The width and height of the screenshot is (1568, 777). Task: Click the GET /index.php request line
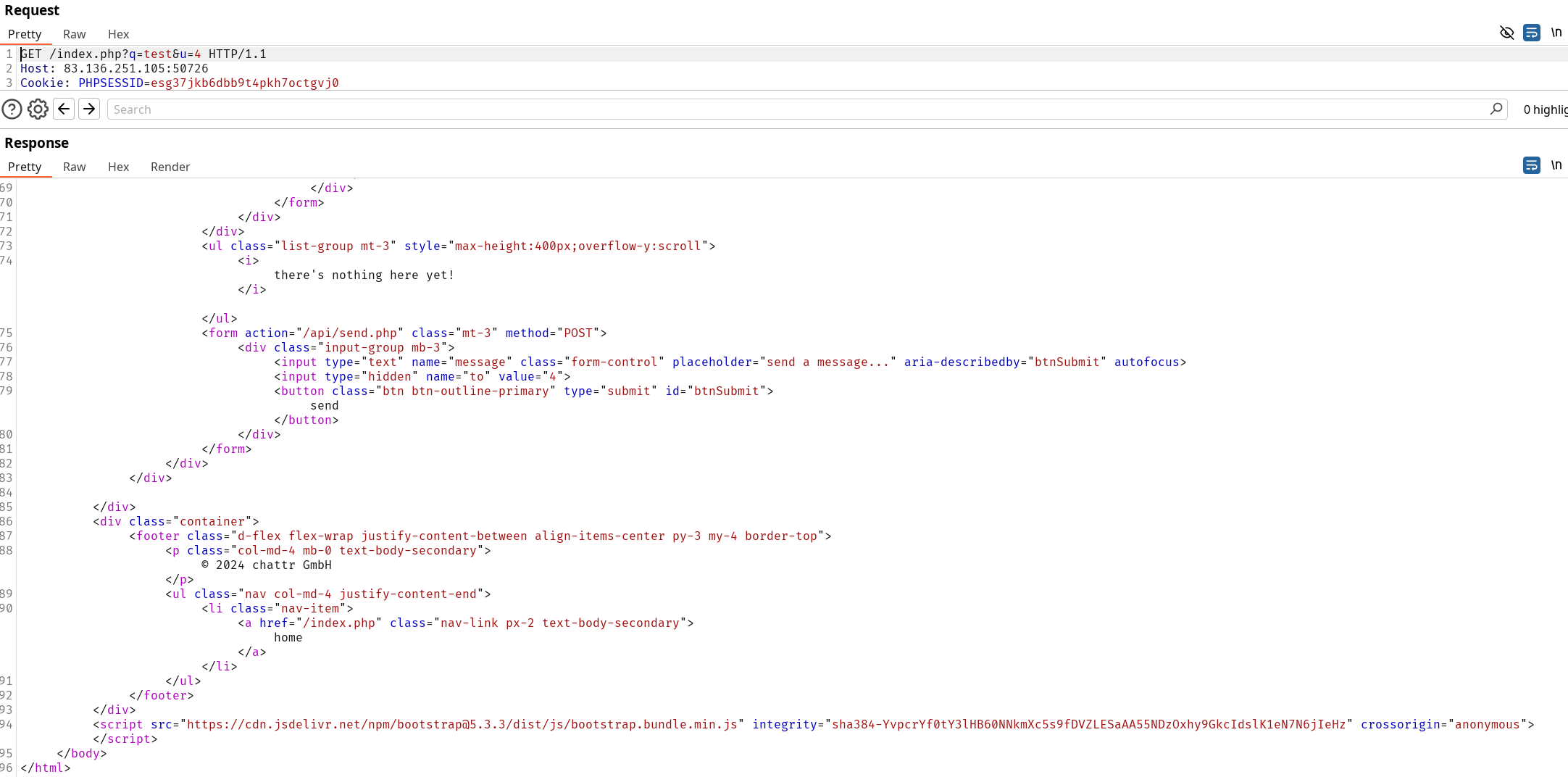point(143,54)
